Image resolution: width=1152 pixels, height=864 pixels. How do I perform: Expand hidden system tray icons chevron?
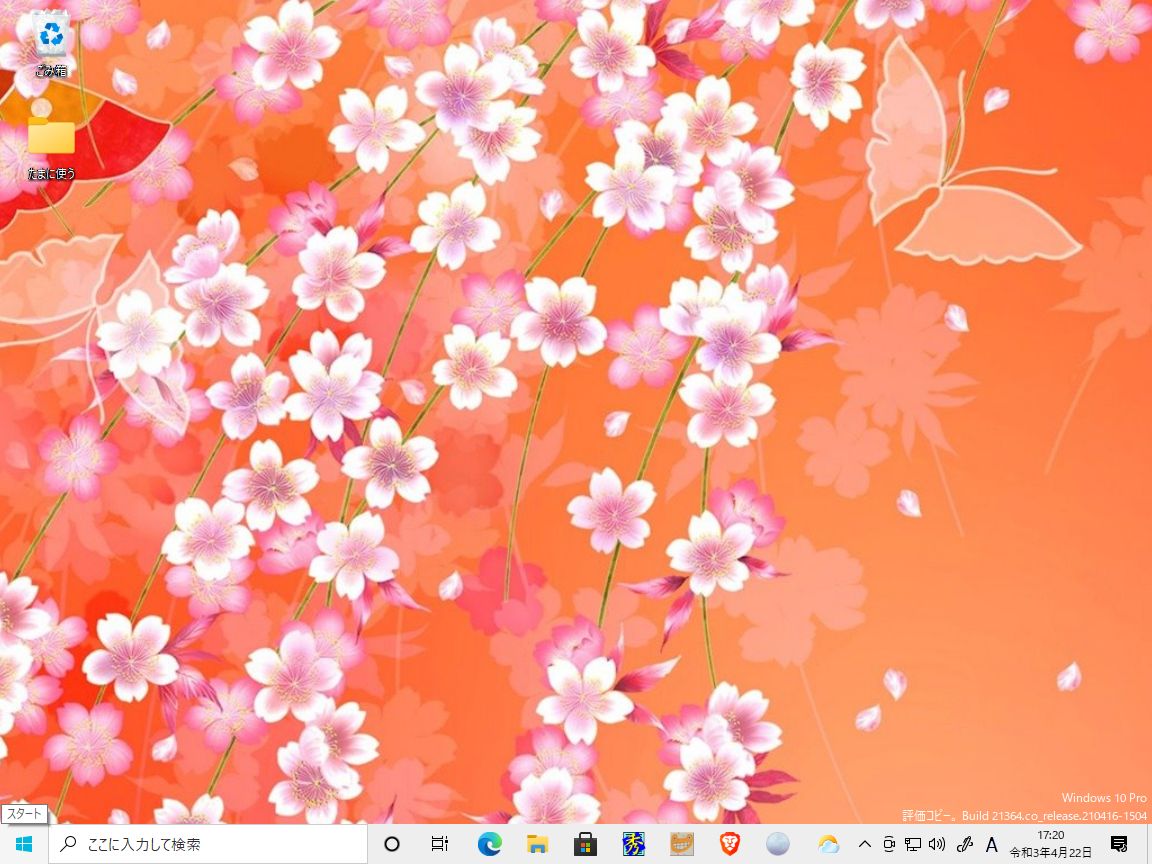[x=865, y=845]
